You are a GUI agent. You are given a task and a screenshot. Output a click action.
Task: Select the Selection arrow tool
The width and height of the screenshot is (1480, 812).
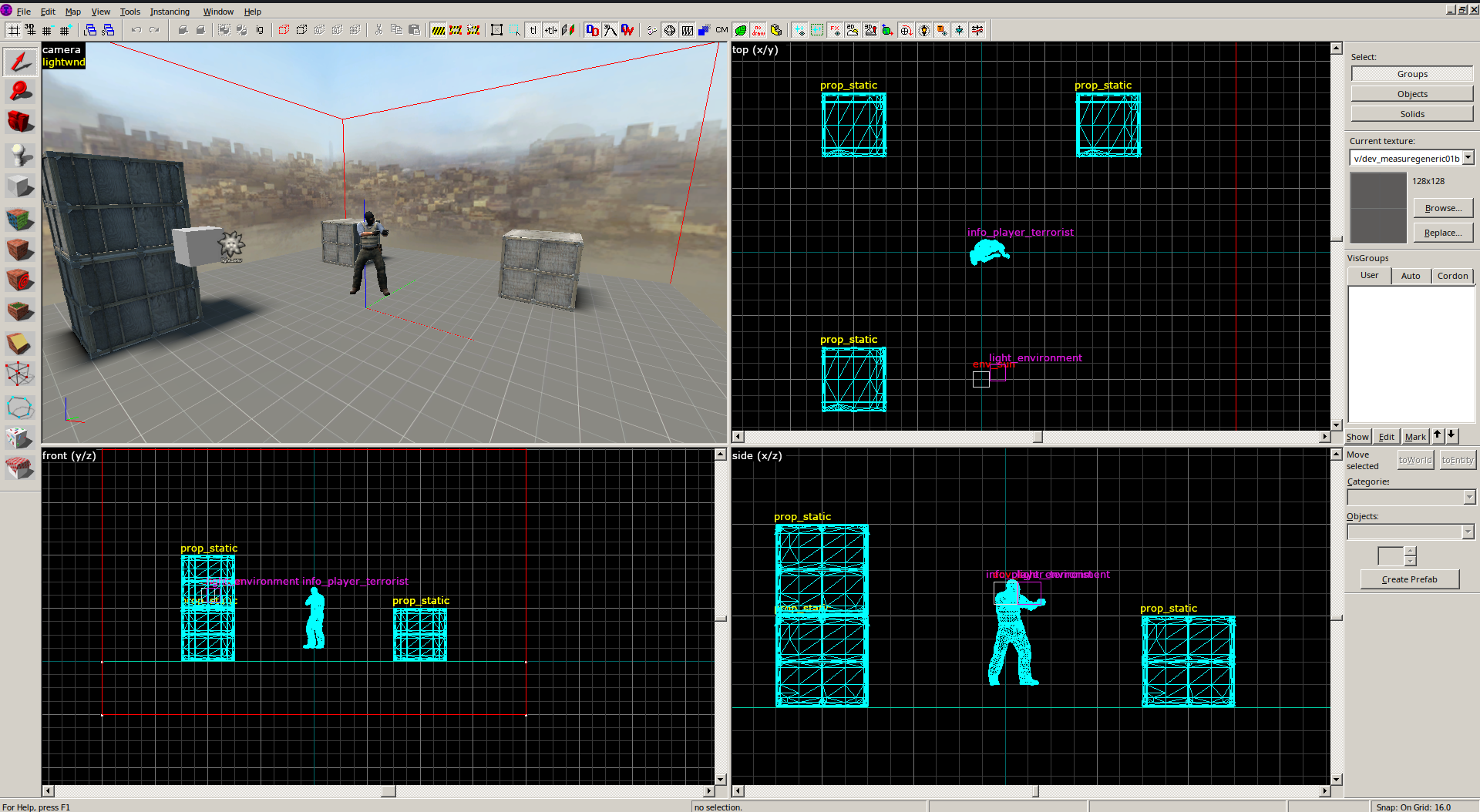coord(20,62)
